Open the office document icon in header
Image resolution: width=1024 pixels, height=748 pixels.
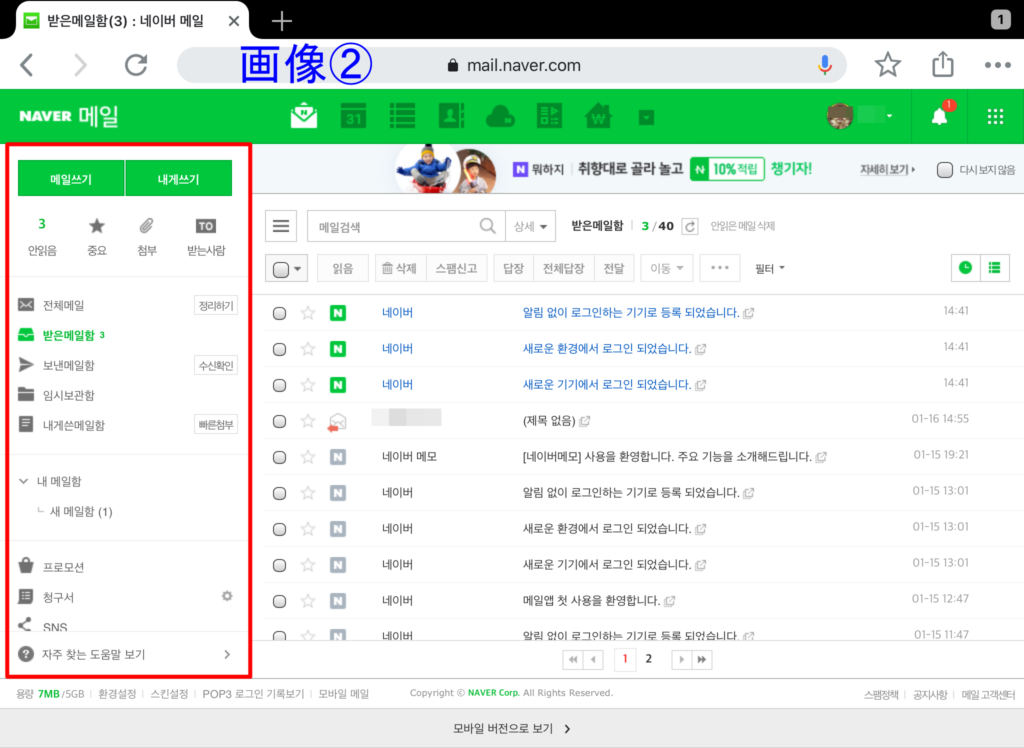pos(549,116)
